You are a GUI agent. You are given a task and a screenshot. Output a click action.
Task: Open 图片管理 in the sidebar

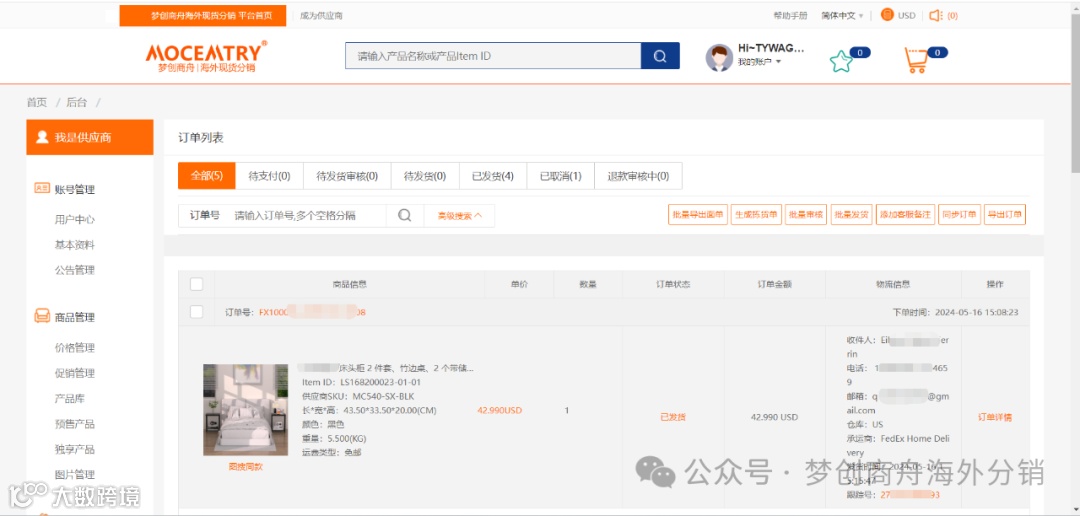(x=75, y=475)
